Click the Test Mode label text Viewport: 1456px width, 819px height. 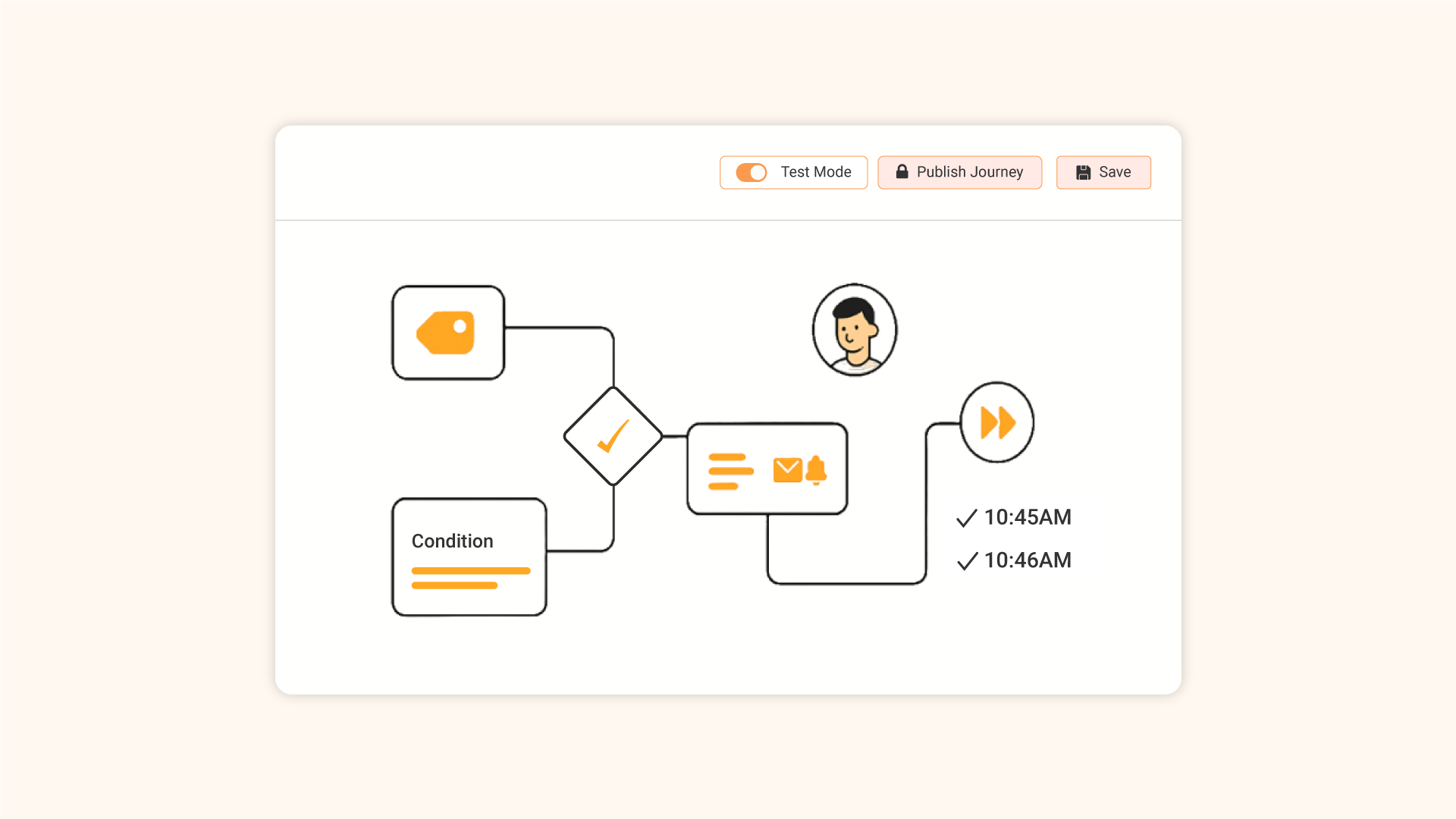coord(815,172)
